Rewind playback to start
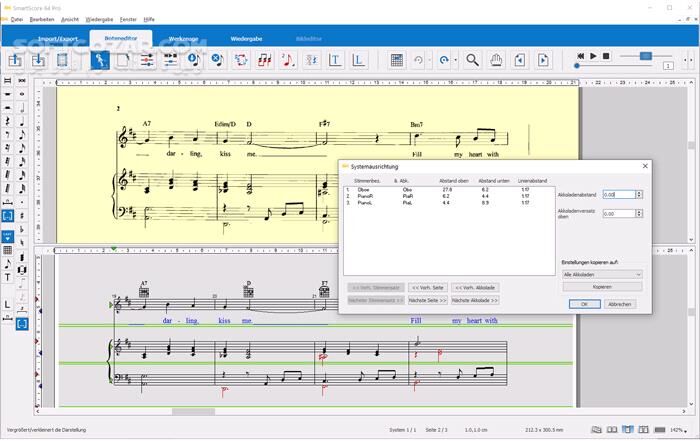Image resolution: width=700 pixels, height=441 pixels. tap(580, 56)
